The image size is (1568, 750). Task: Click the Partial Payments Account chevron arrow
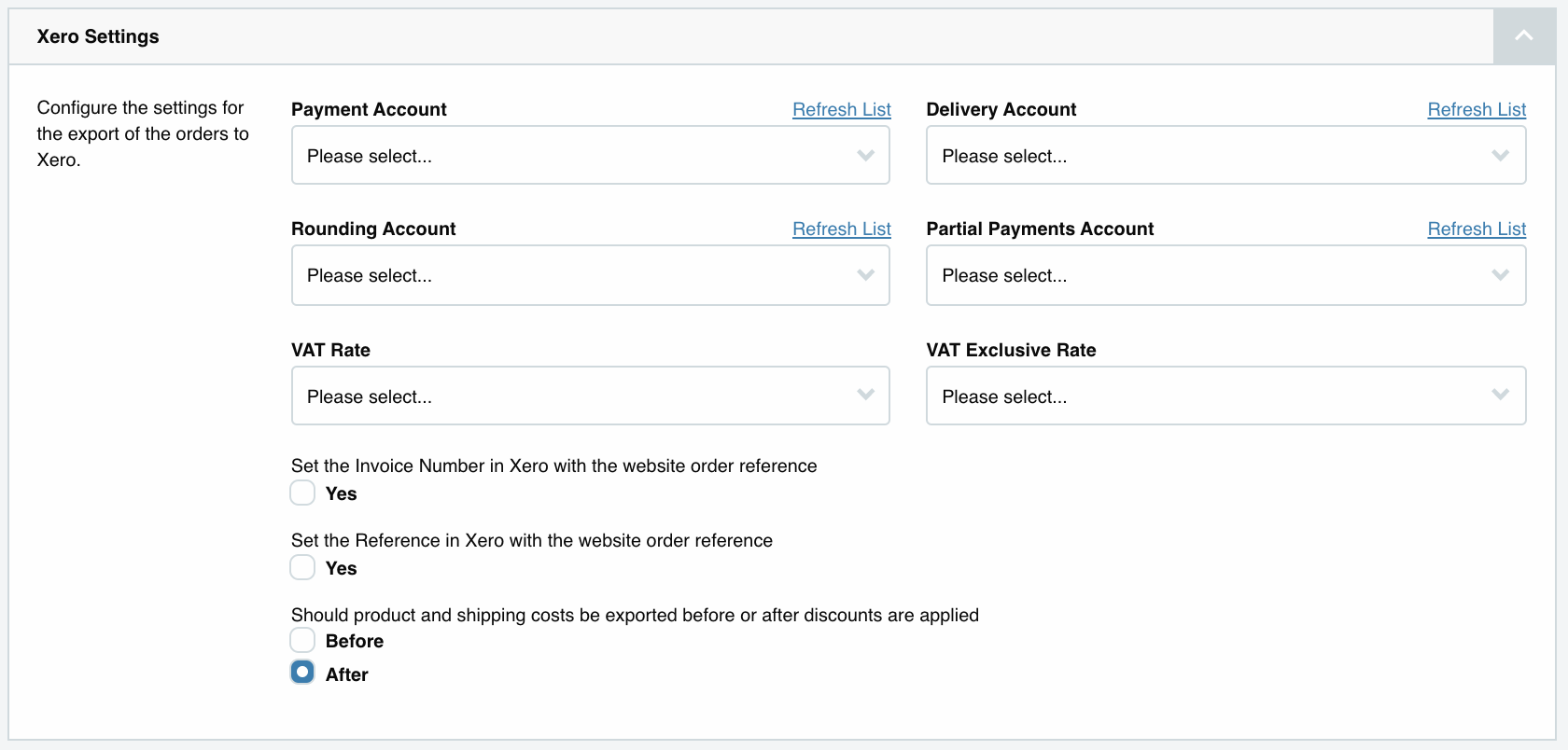pos(1500,275)
